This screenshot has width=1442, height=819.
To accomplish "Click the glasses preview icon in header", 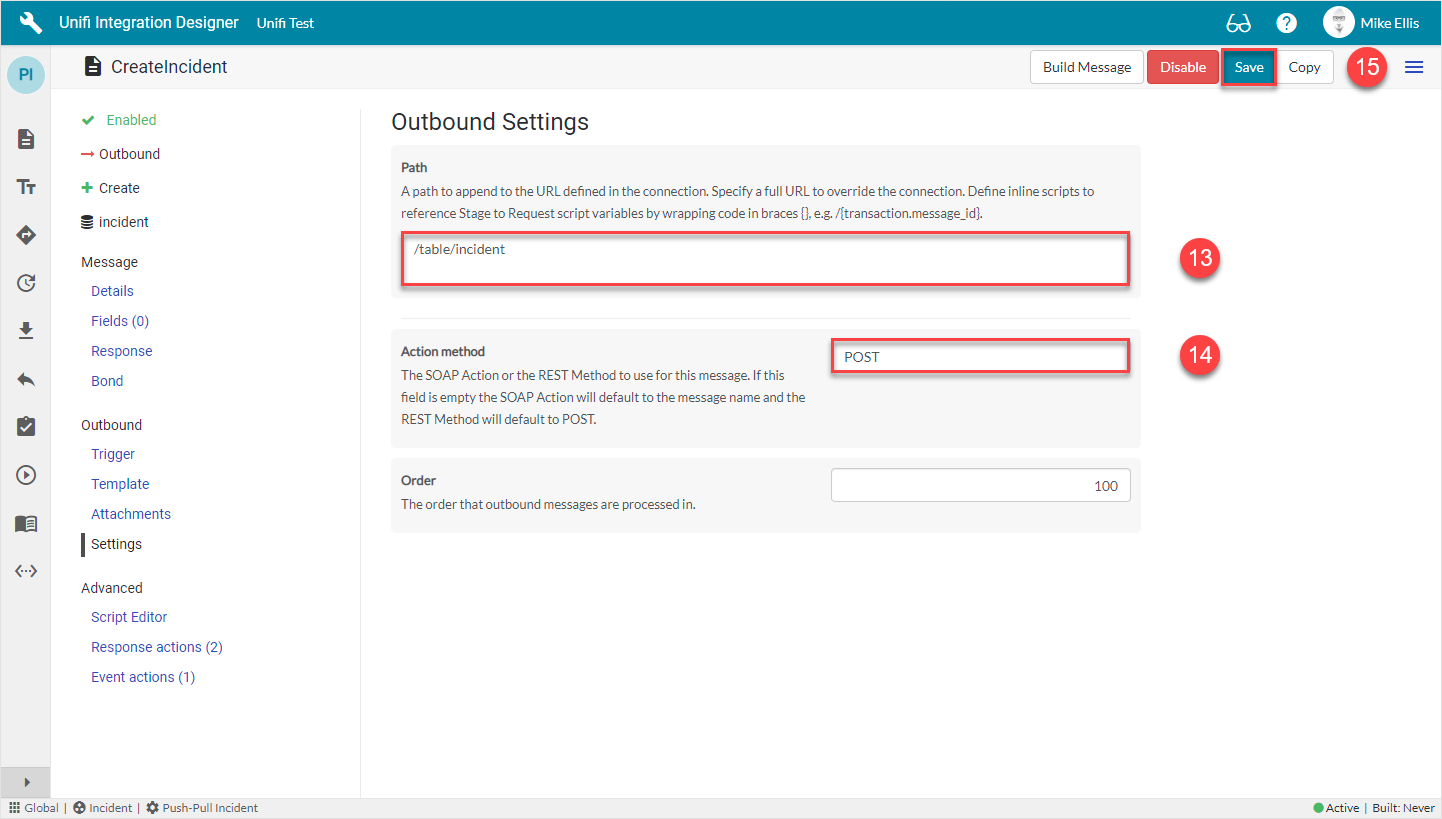I will tap(1238, 23).
